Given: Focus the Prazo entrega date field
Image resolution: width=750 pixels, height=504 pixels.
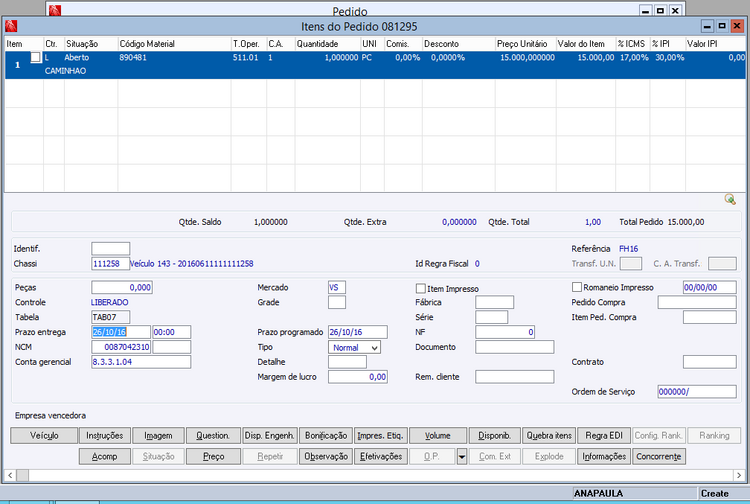Looking at the screenshot, I should click(x=119, y=332).
